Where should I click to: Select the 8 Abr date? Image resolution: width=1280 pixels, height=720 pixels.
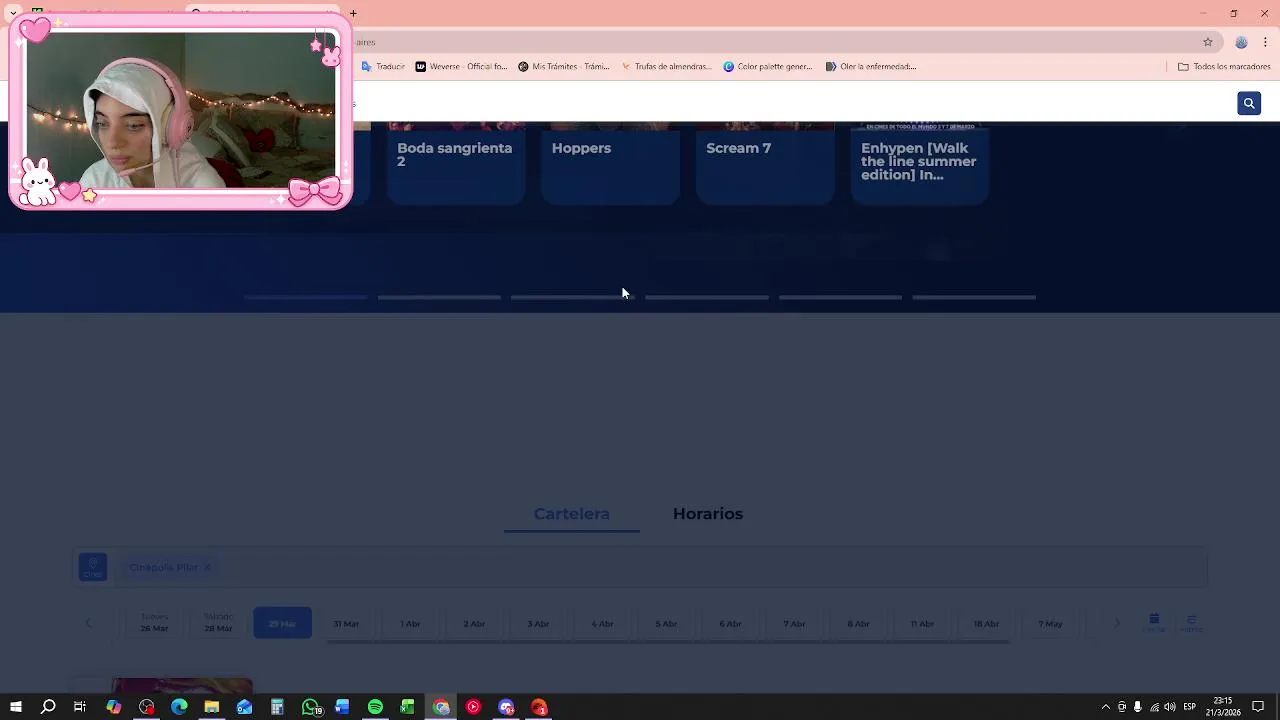[858, 623]
